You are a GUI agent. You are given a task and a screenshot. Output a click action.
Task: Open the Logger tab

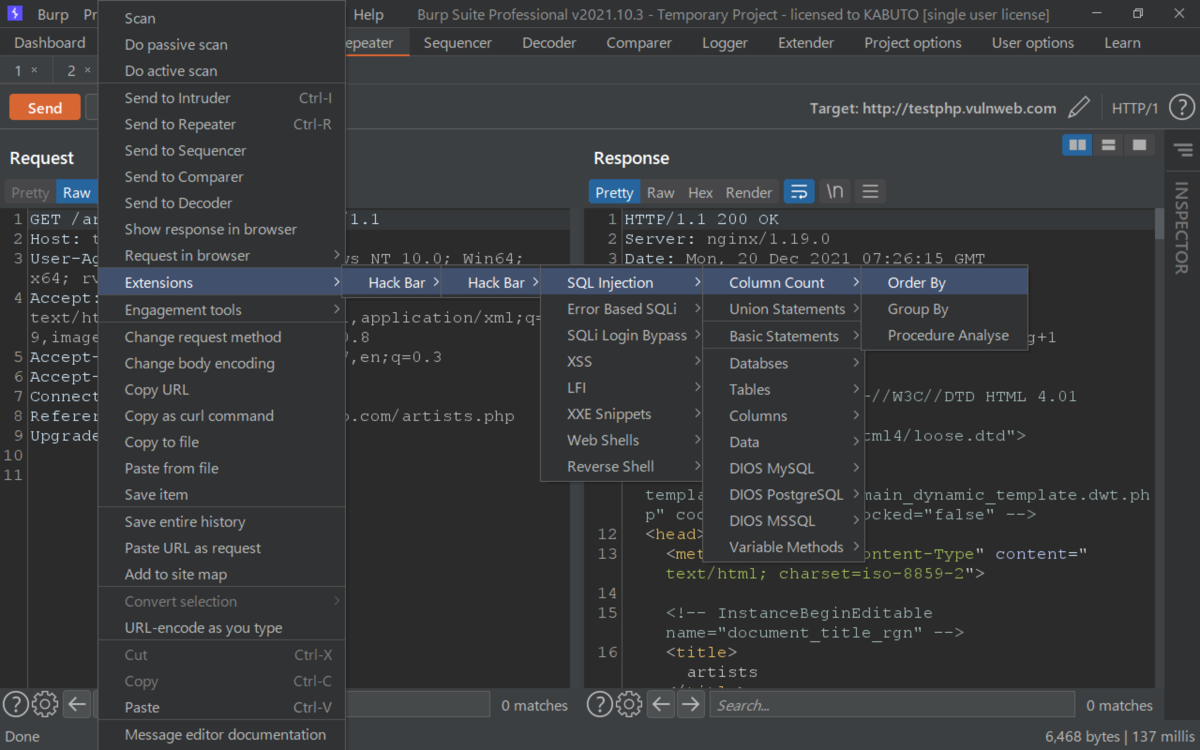pos(725,43)
